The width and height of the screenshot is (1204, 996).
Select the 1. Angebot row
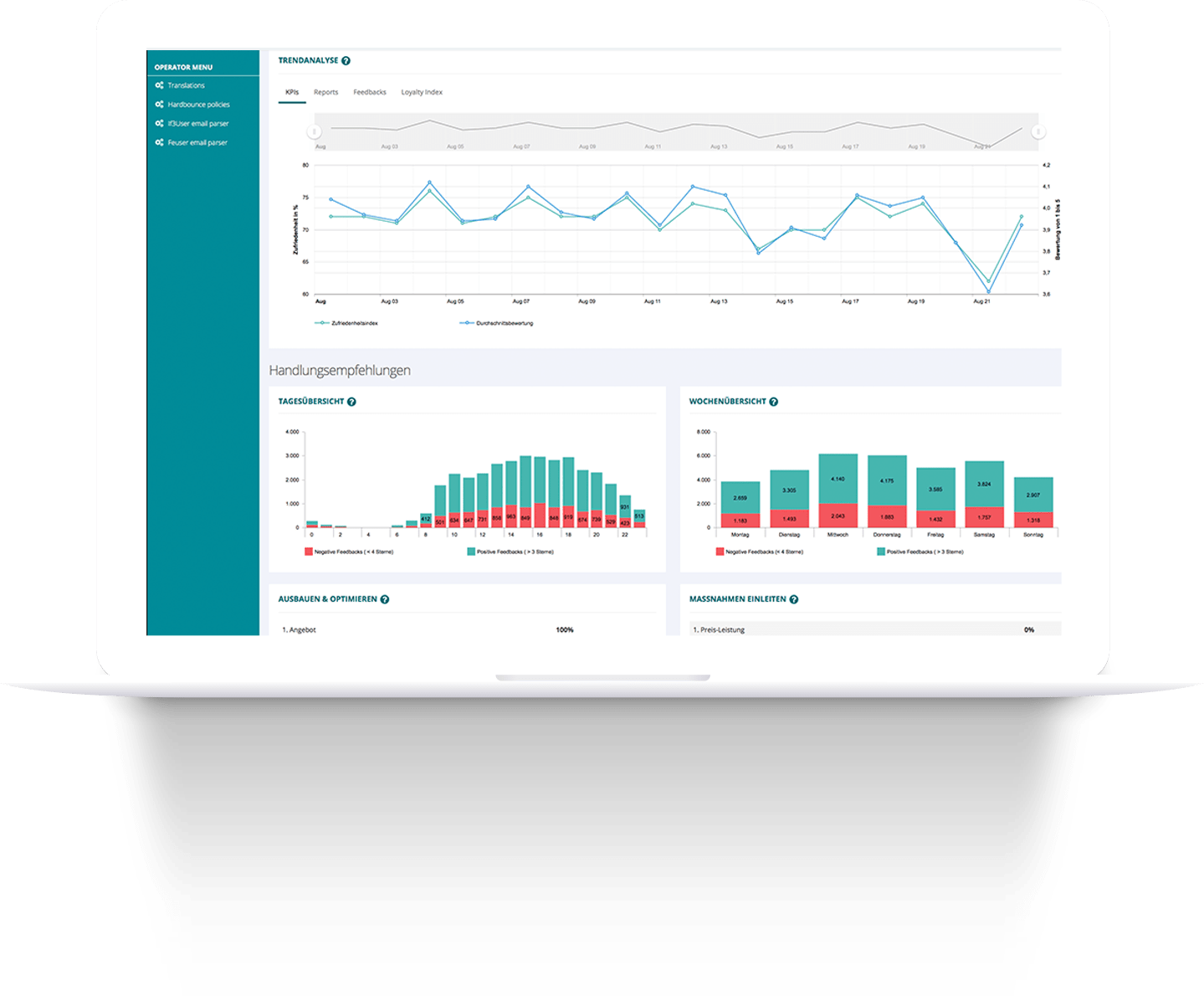click(x=467, y=629)
